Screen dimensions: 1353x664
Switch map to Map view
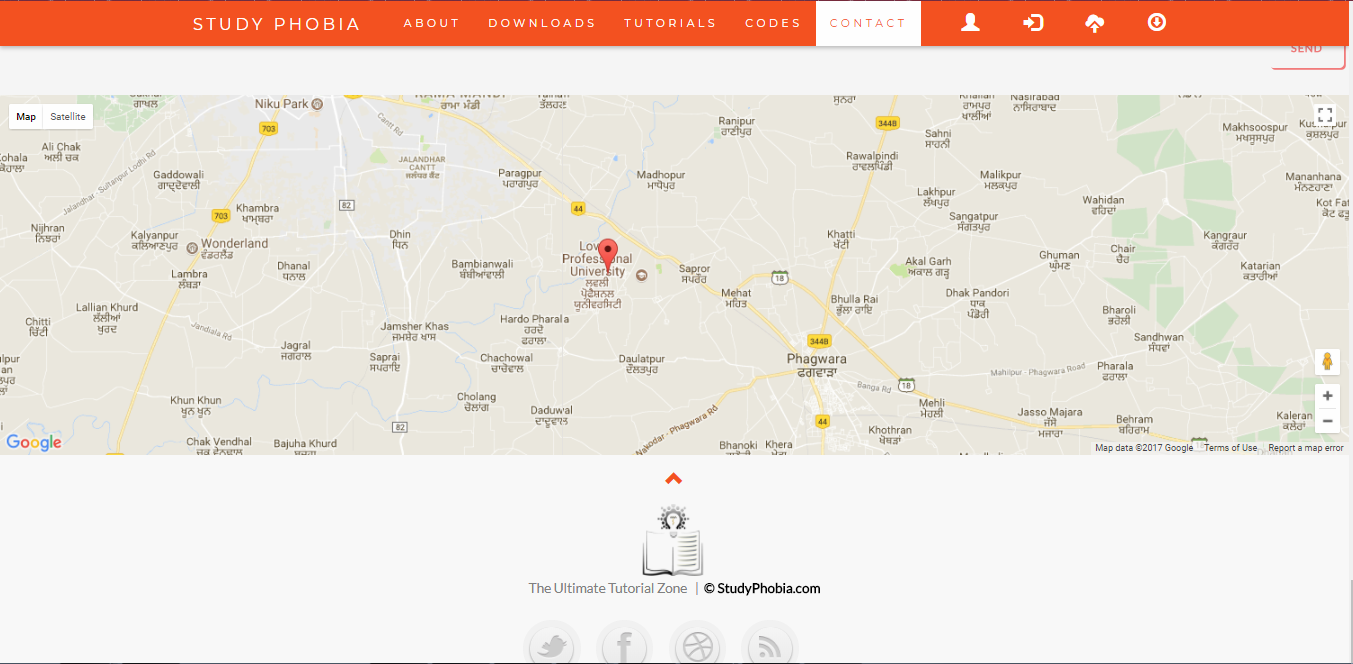pyautogui.click(x=26, y=117)
